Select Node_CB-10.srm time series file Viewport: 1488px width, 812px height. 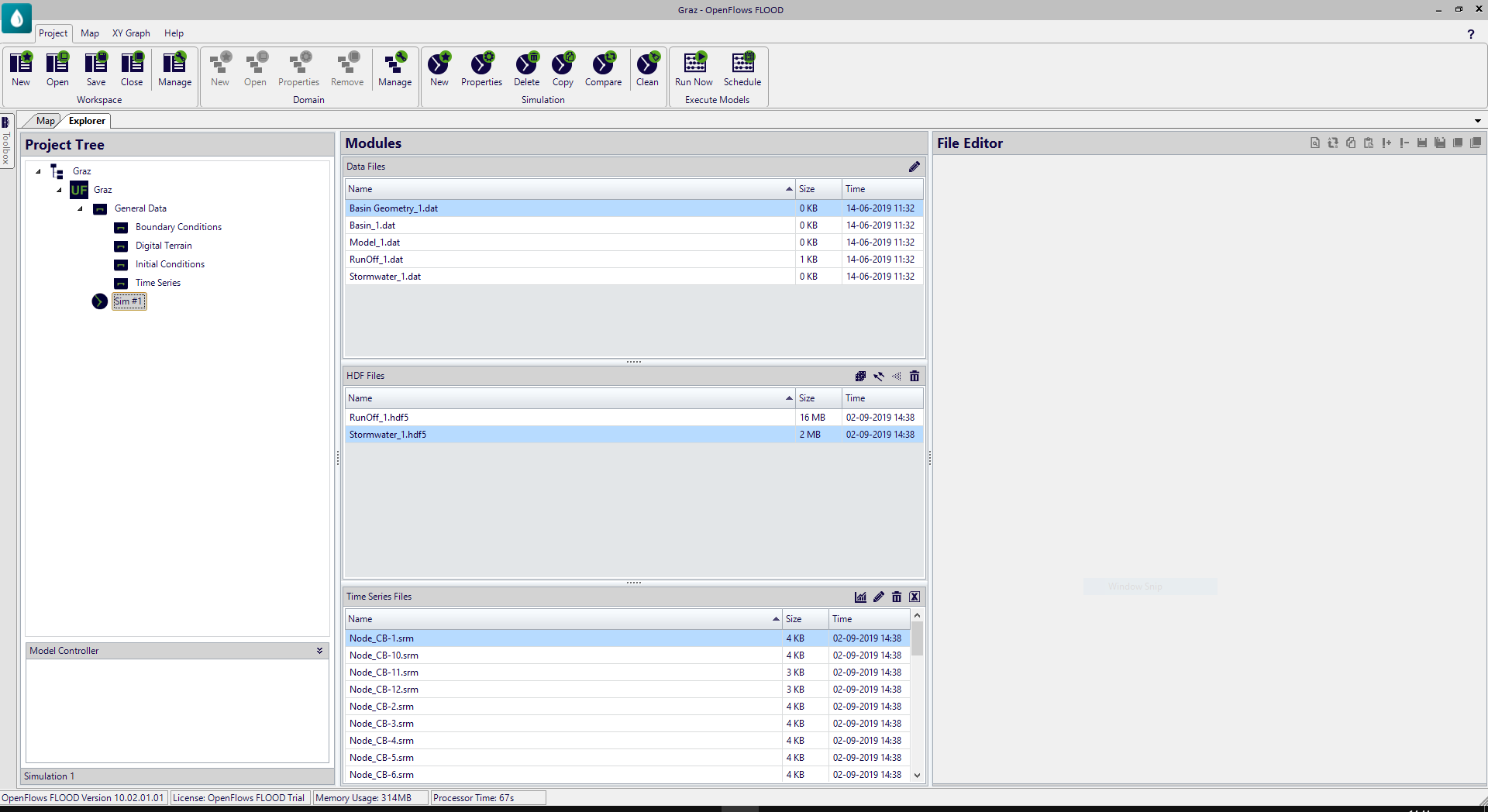(628, 655)
